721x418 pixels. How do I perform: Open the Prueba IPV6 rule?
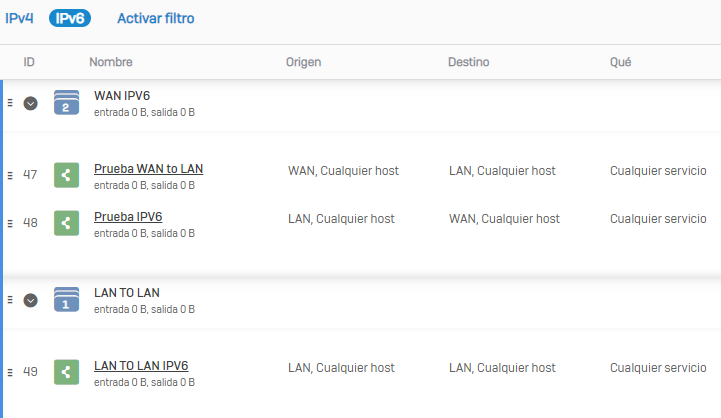(x=128, y=216)
